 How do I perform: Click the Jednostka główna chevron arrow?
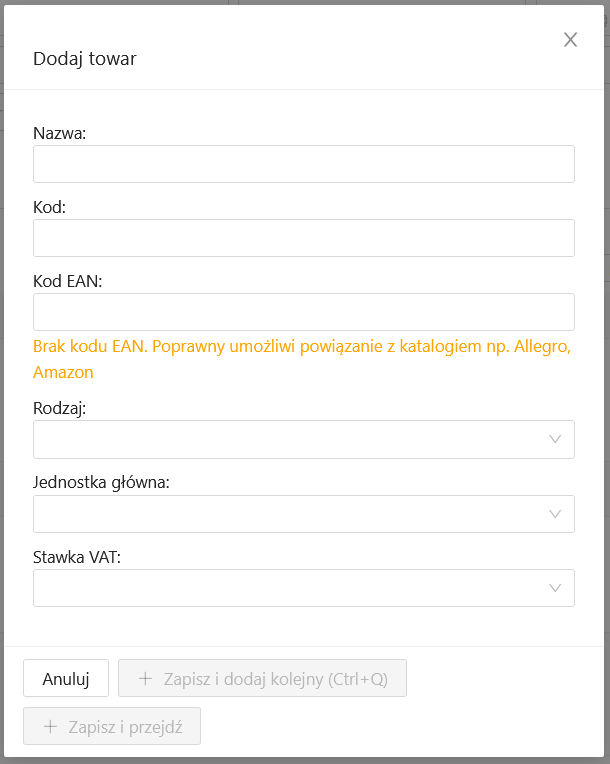tap(556, 514)
